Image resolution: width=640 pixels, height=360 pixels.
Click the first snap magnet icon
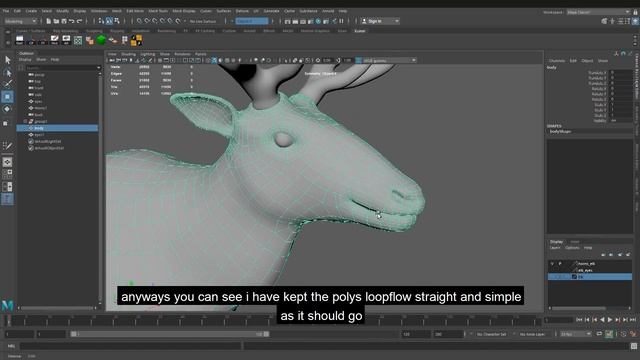[x=139, y=21]
